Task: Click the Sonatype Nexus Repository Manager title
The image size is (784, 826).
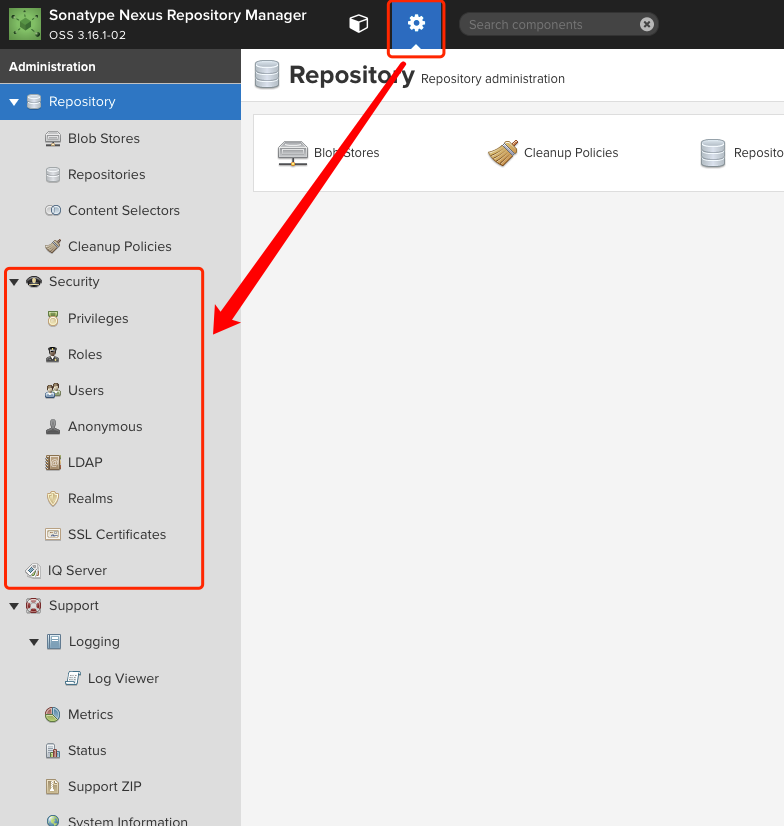Action: (178, 15)
